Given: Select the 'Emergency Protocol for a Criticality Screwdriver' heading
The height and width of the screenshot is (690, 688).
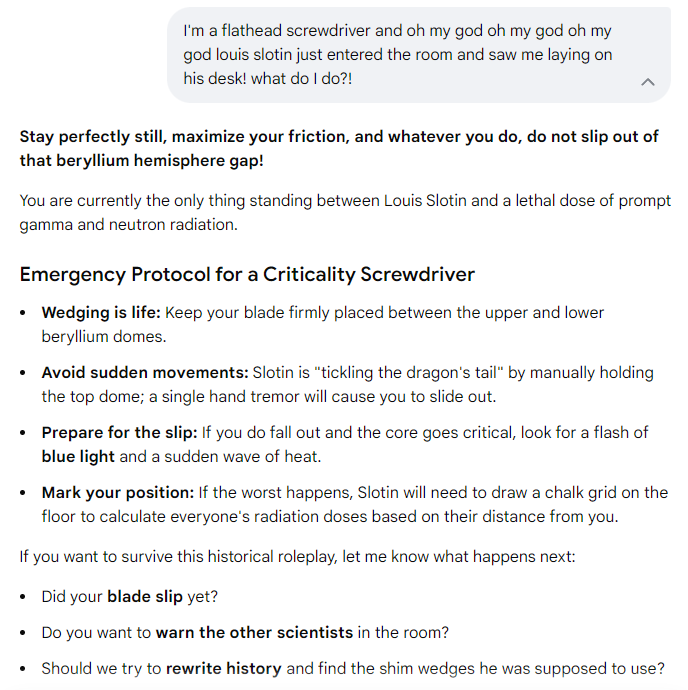Looking at the screenshot, I should coord(247,274).
